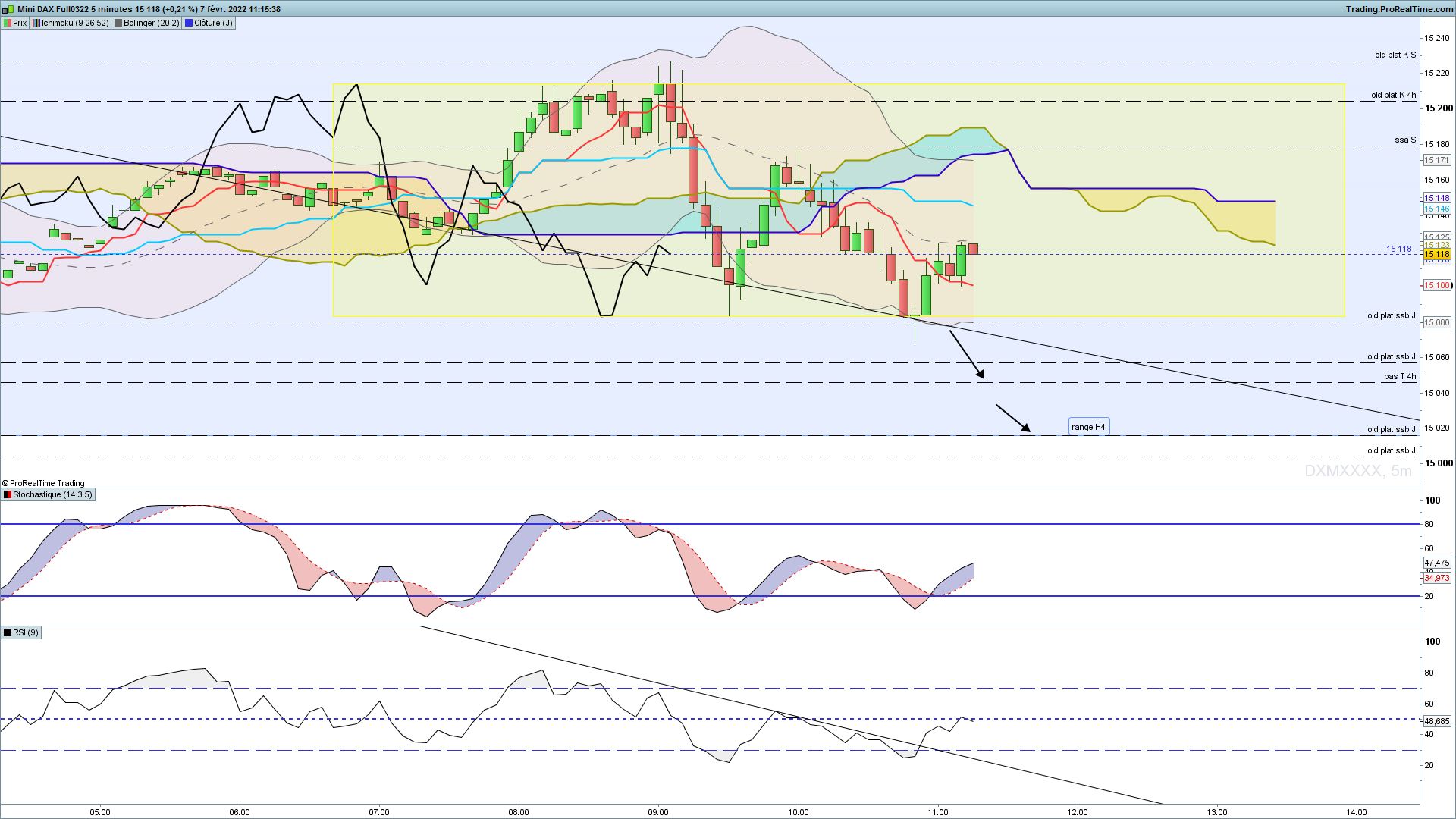Click the dark blue 15 148 price tag
The image size is (1456, 819).
point(1437,198)
